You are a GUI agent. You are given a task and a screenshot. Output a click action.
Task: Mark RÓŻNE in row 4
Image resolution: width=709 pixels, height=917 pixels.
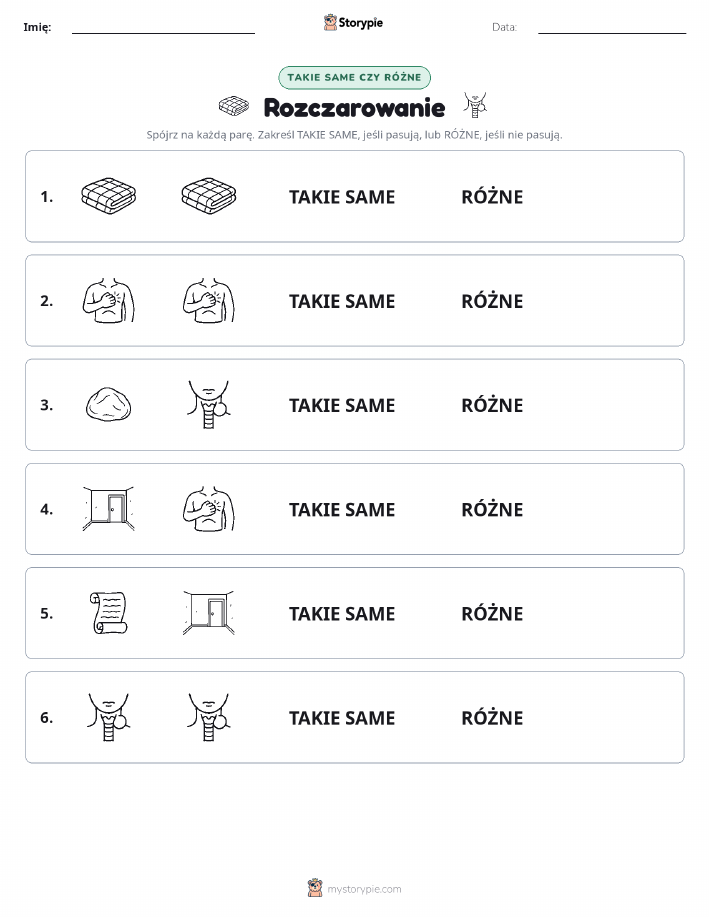[x=492, y=509]
